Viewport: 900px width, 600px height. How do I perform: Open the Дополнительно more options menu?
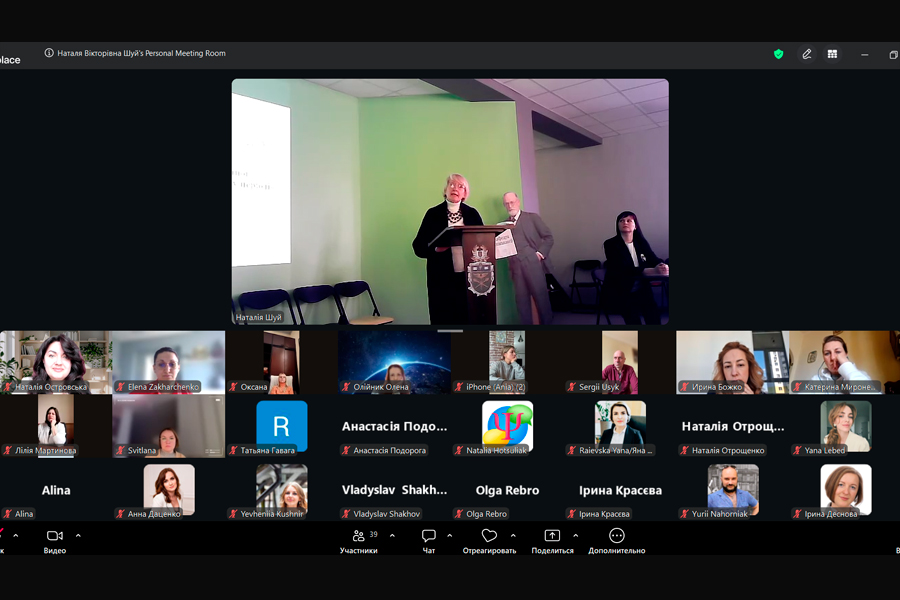[616, 541]
